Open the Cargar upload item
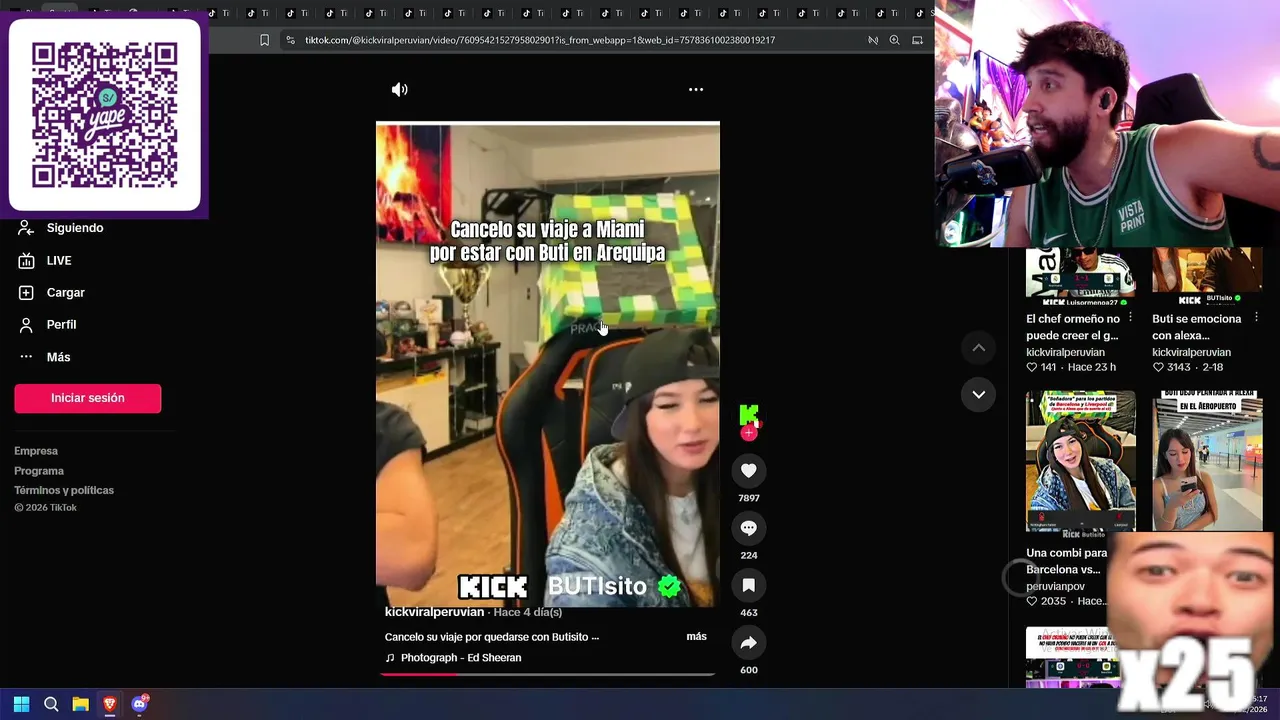The width and height of the screenshot is (1280, 720). pyautogui.click(x=52, y=293)
